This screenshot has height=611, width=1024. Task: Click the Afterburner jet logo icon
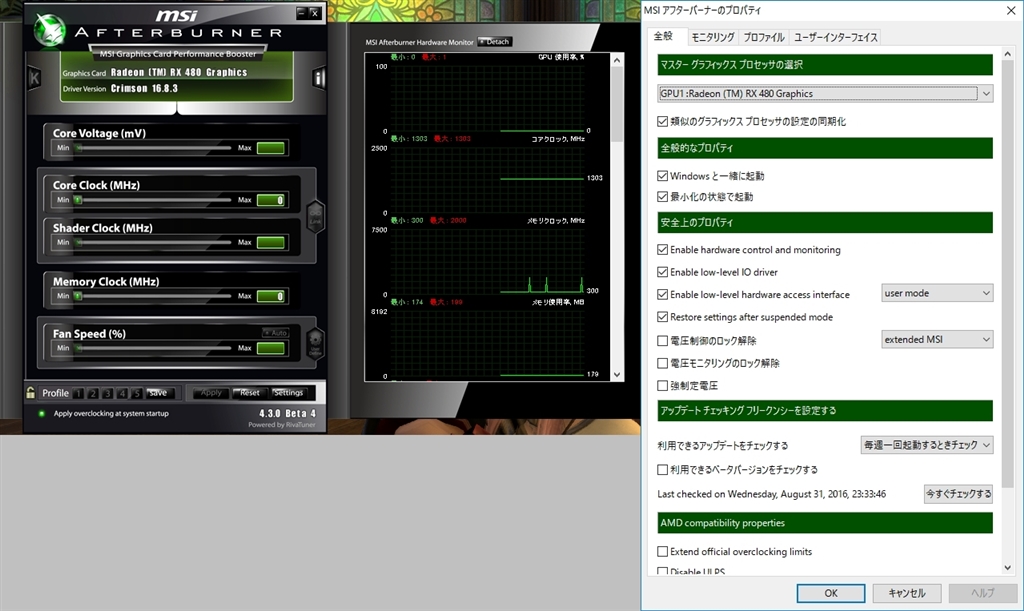pyautogui.click(x=49, y=31)
